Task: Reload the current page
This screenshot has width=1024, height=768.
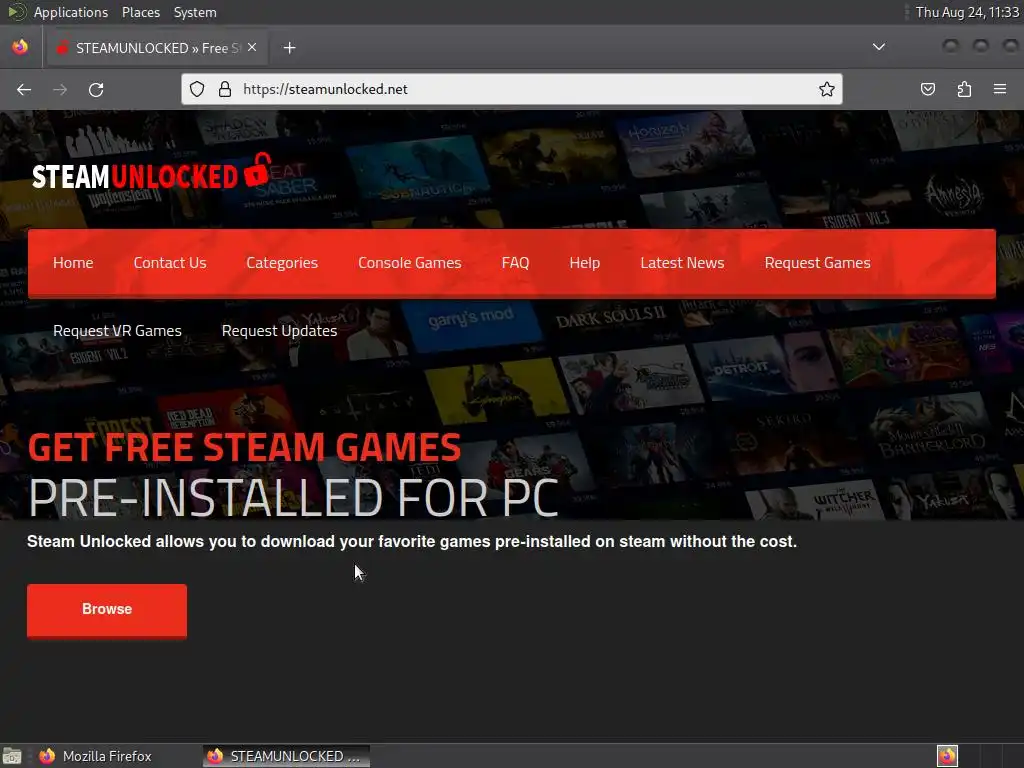Action: pos(96,89)
